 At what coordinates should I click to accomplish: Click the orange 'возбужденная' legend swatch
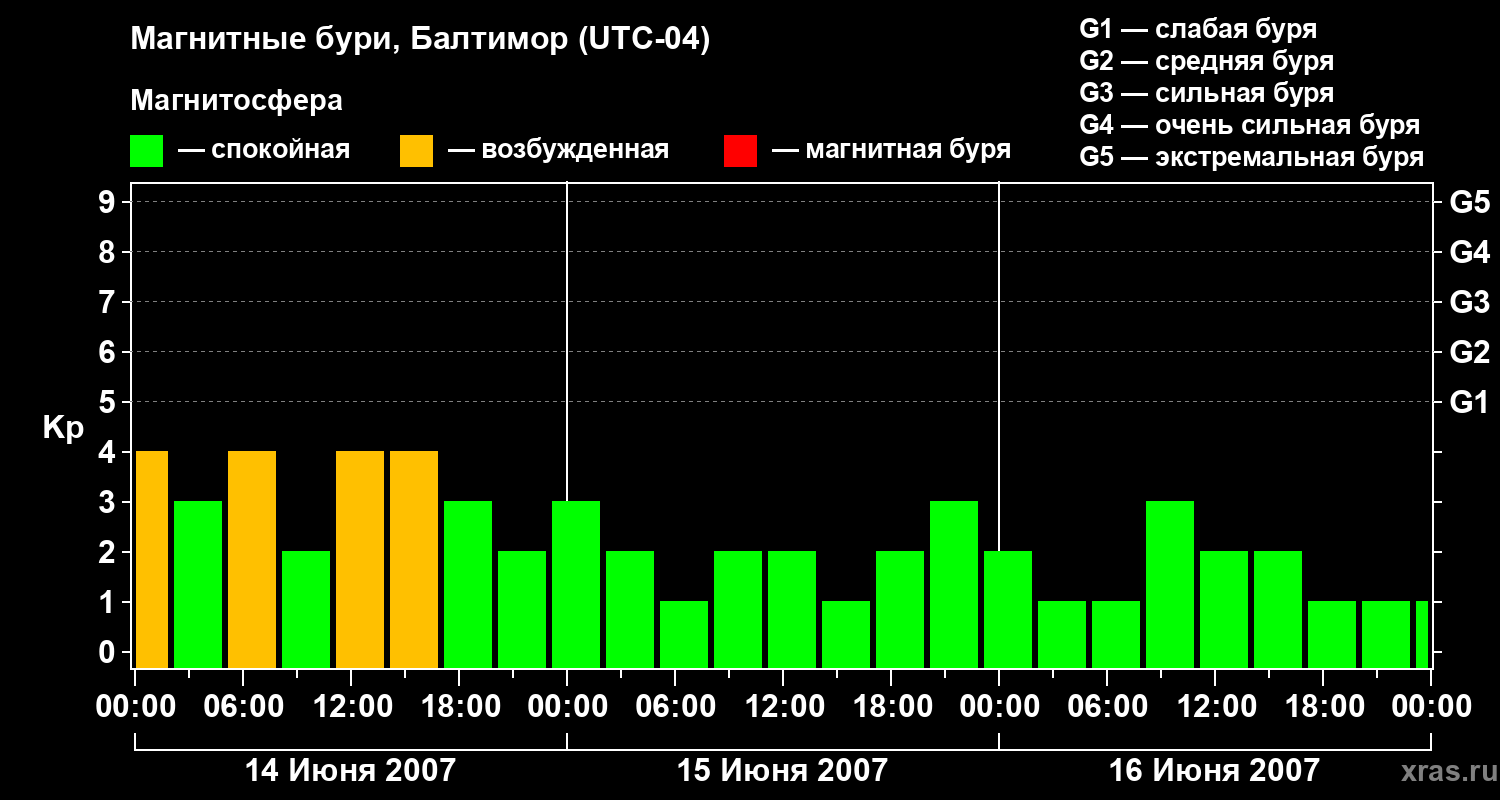[416, 151]
